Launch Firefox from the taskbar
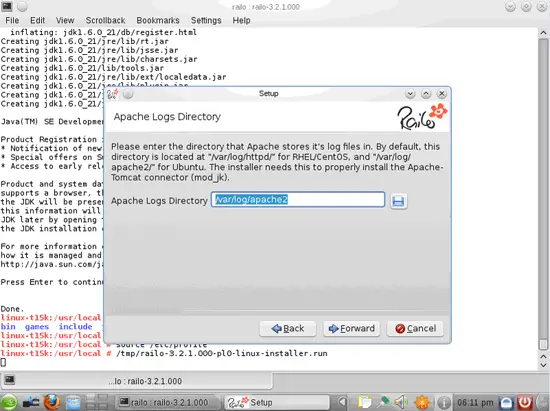 click(52, 402)
